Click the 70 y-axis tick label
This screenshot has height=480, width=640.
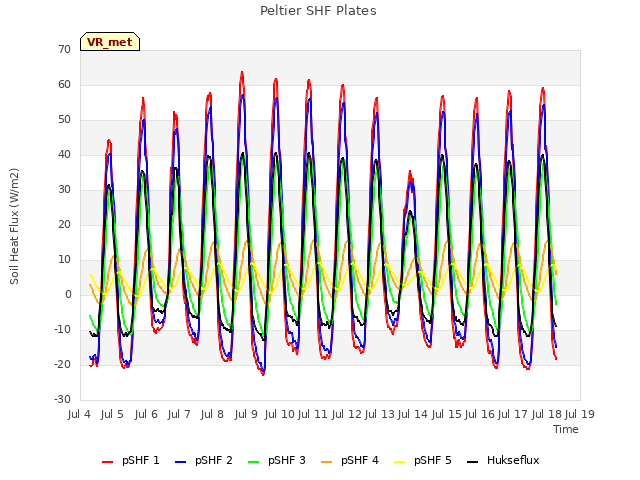point(64,49)
